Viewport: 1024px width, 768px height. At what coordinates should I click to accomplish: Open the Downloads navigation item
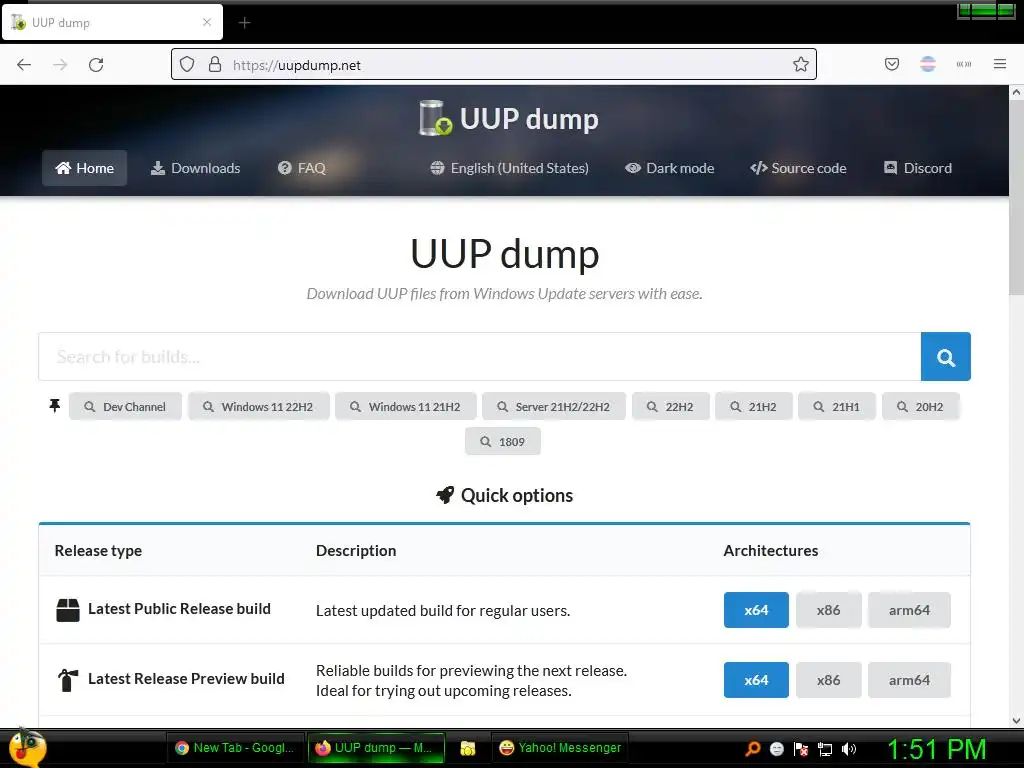click(x=195, y=168)
